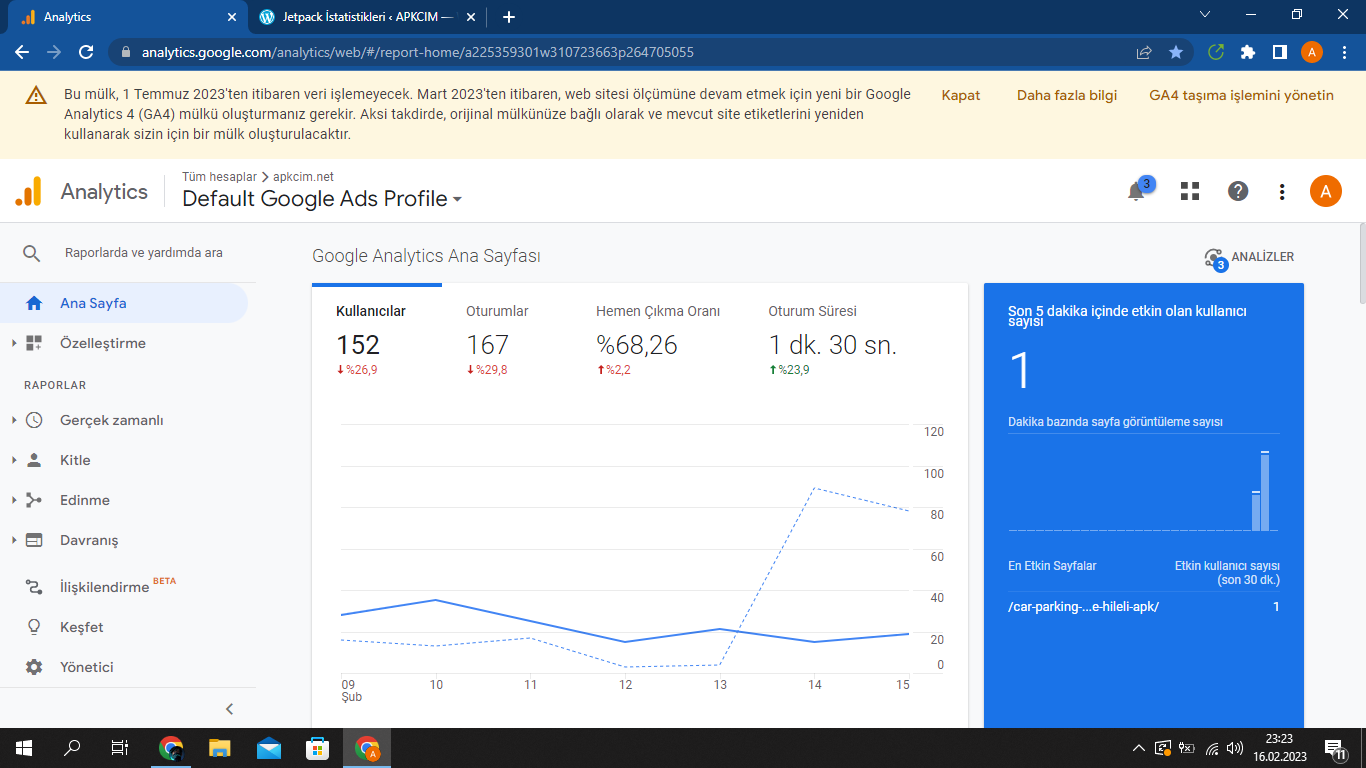This screenshot has width=1366, height=768.
Task: Click the volume icon in system tray
Action: click(1235, 748)
